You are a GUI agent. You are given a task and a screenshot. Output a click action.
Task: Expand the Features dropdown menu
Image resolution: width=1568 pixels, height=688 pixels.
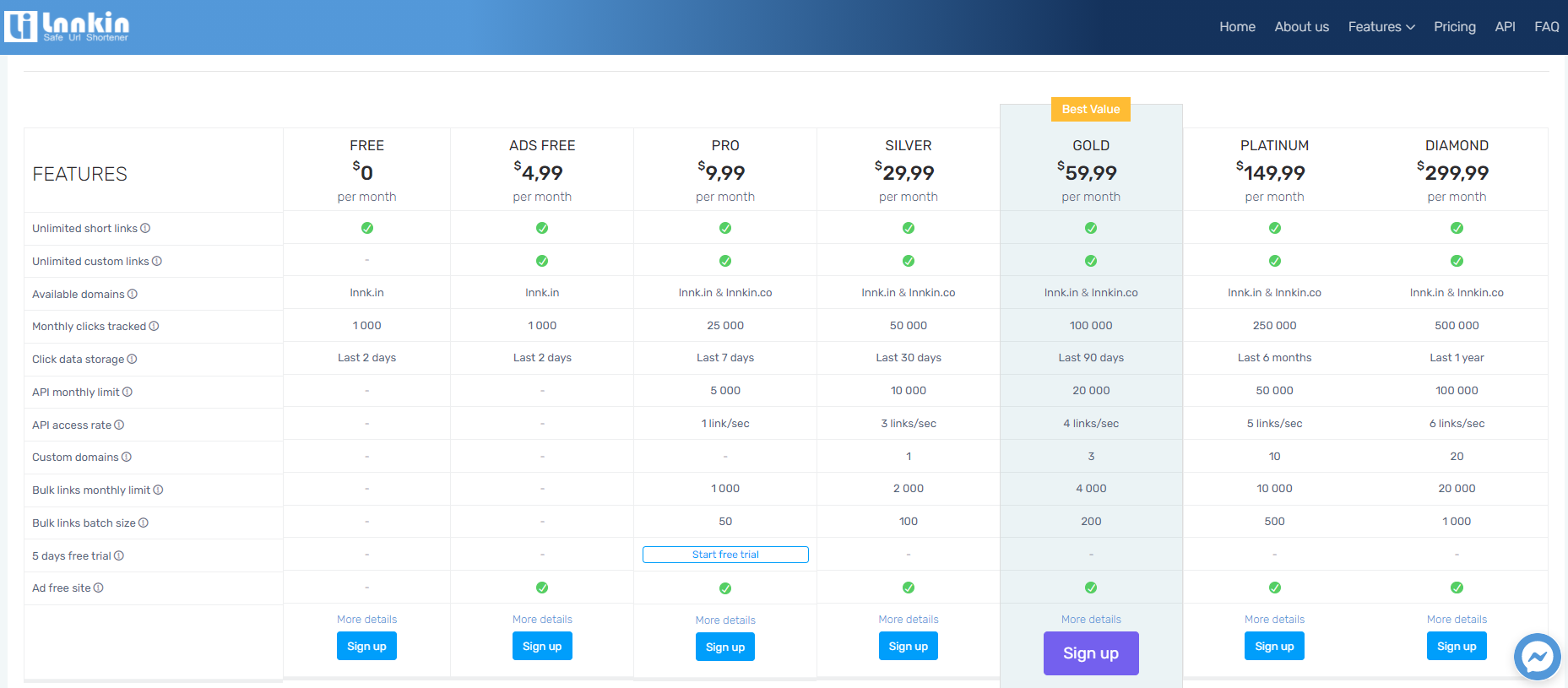[x=1381, y=27]
